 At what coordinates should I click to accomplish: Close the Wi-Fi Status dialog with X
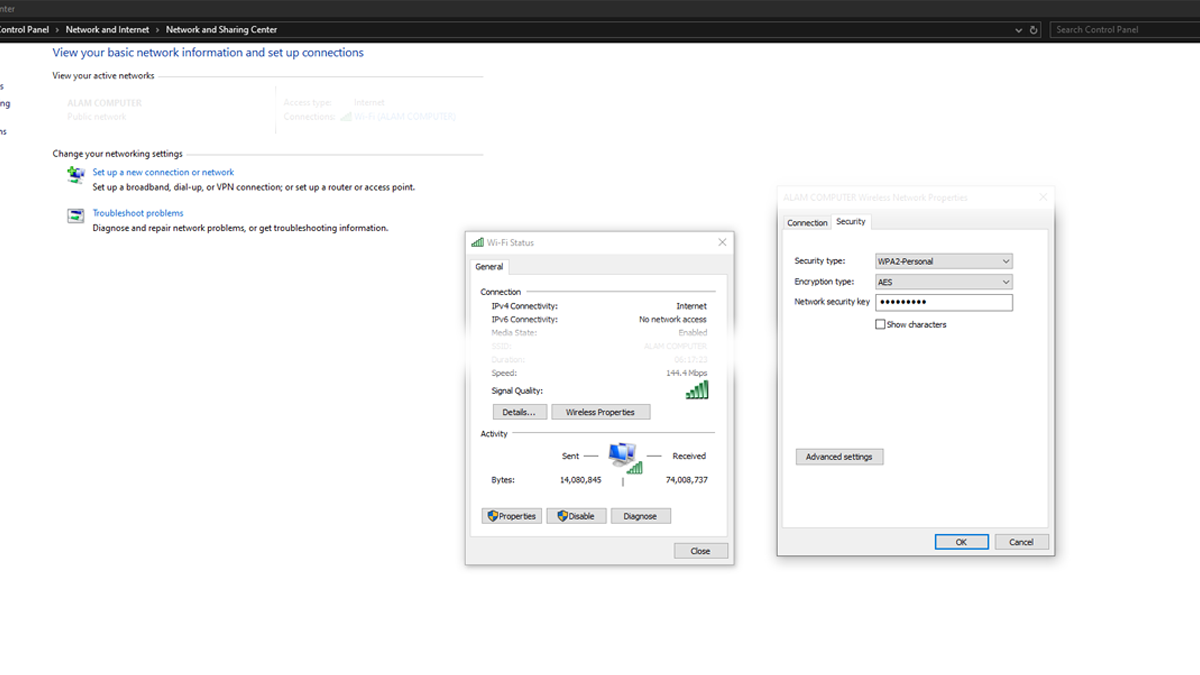click(x=722, y=243)
